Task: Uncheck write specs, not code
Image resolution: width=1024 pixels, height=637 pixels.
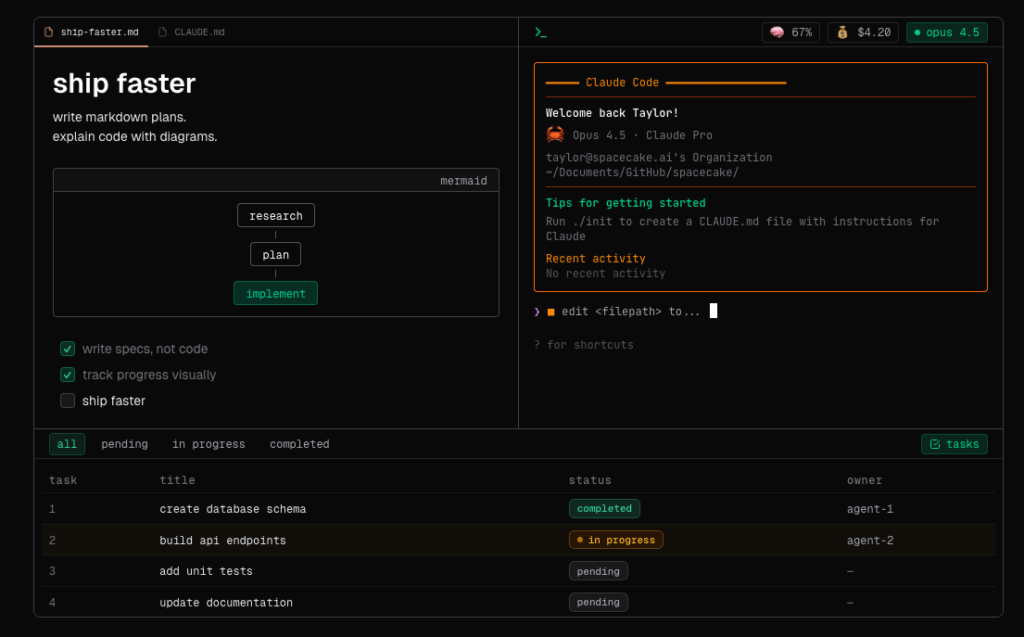Action: coord(67,348)
